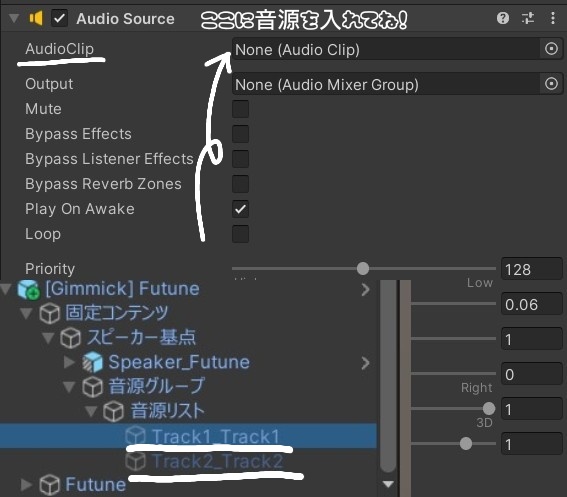Viewport: 567px width, 497px height.
Task: Click the hierarchy vertical scrollbar thumb
Action: coord(388,376)
